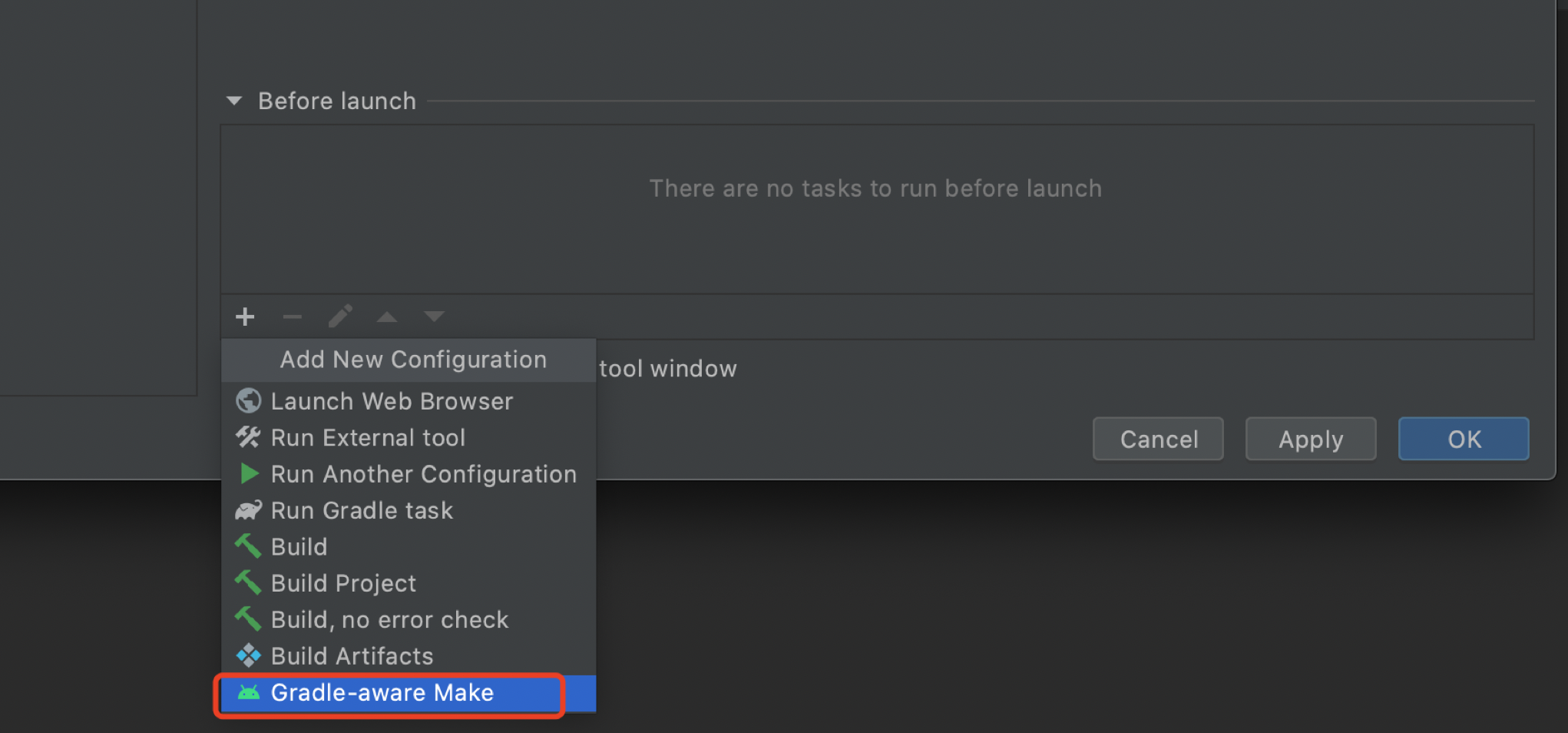Click the plus icon to add a task
Screen dimensions: 1568x733
(245, 317)
